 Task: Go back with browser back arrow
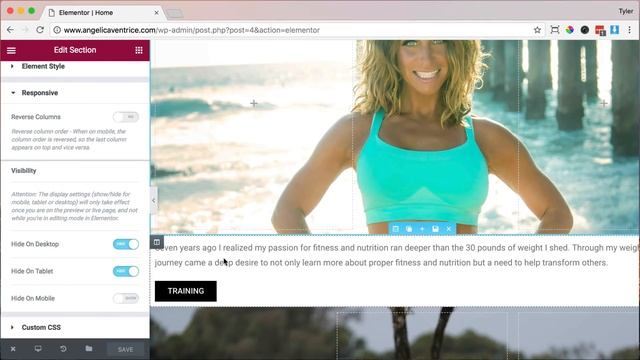(10, 30)
